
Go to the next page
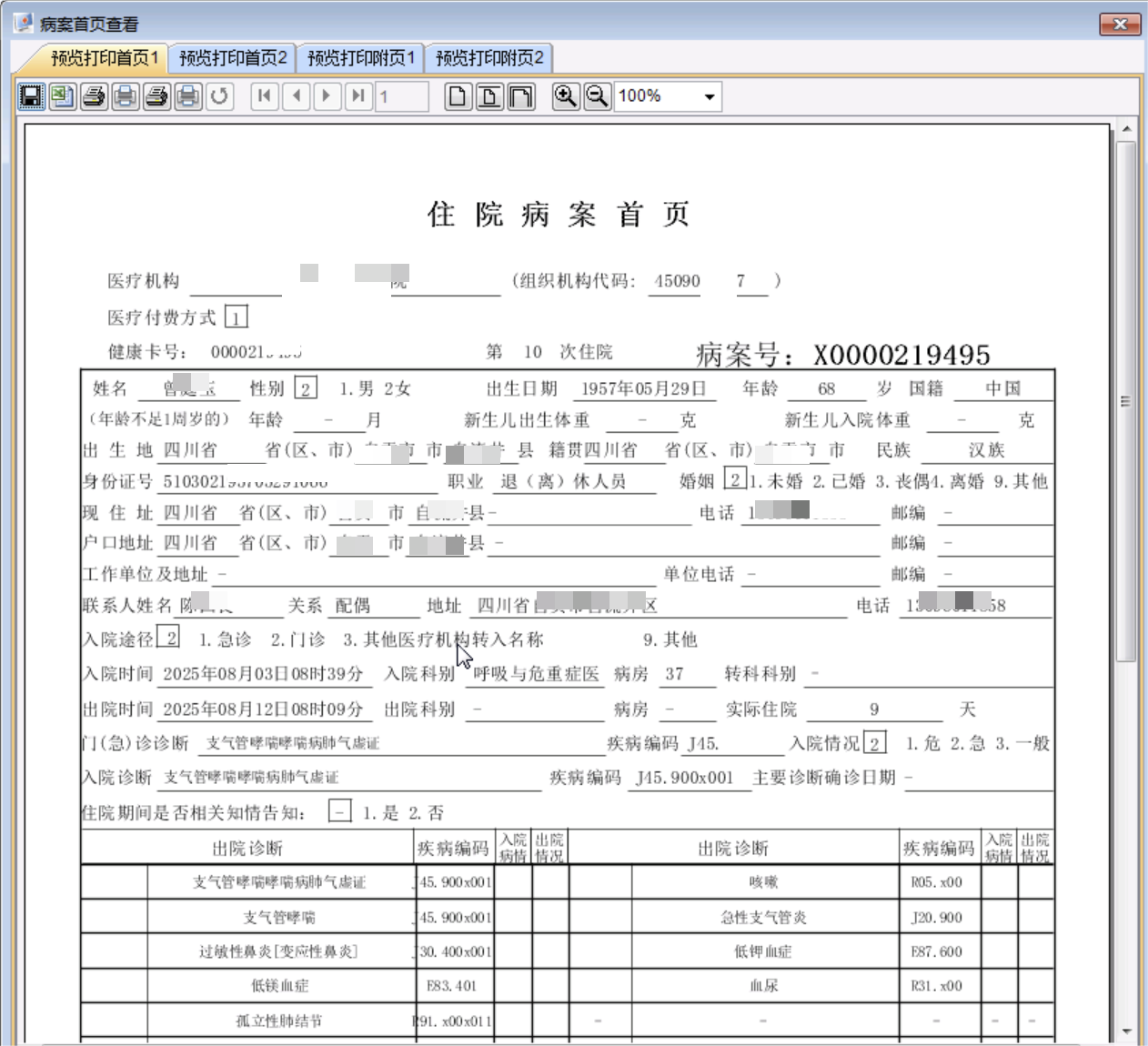click(x=327, y=96)
